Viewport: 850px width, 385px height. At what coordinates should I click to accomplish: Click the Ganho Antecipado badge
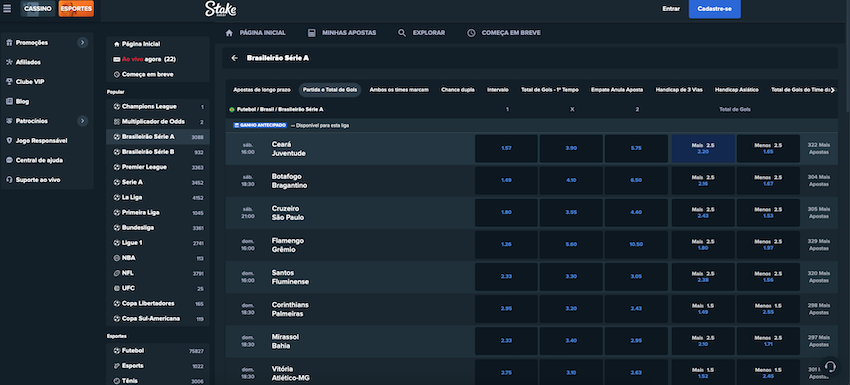coord(260,125)
